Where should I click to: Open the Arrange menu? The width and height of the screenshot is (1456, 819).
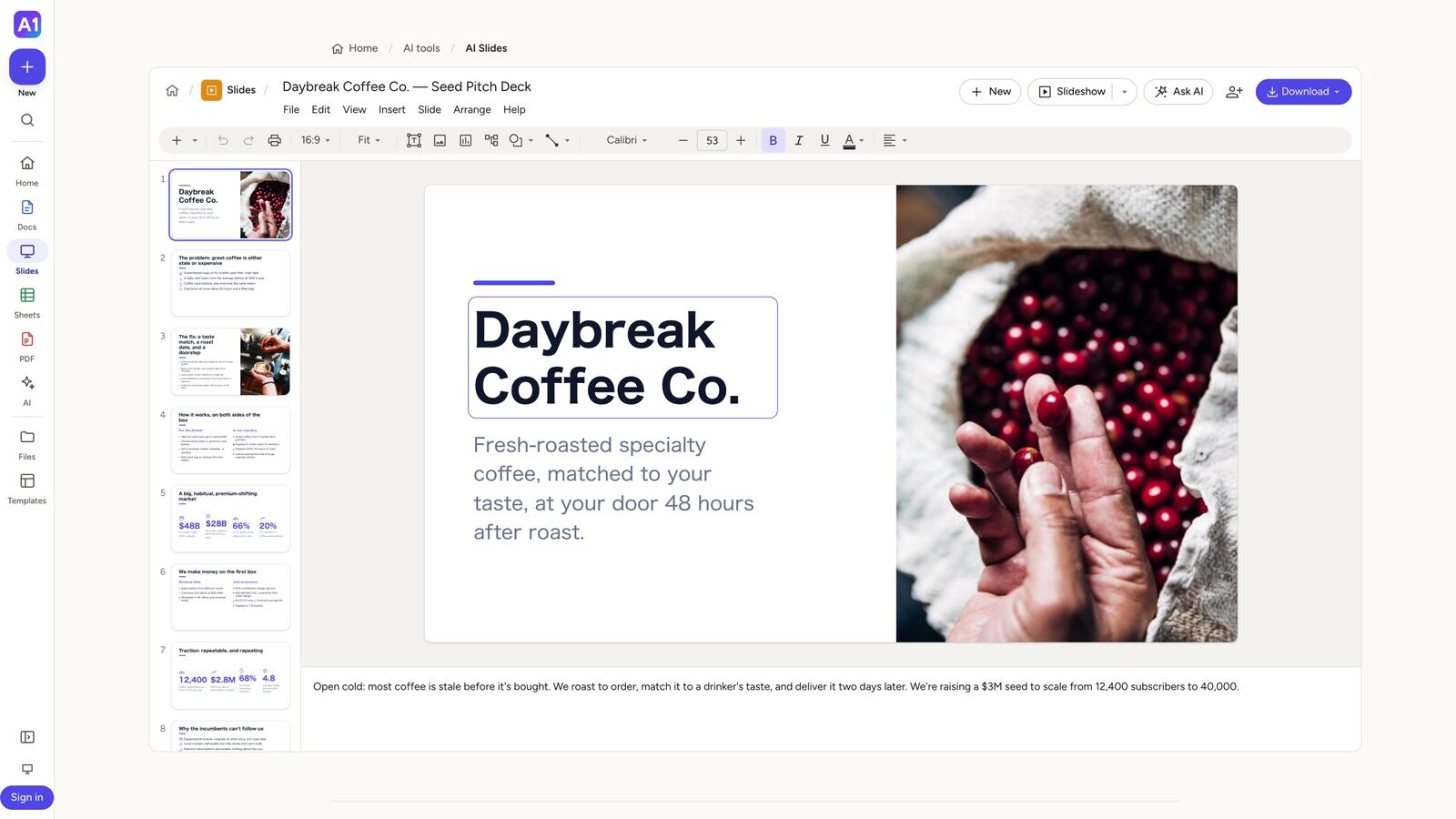[472, 109]
